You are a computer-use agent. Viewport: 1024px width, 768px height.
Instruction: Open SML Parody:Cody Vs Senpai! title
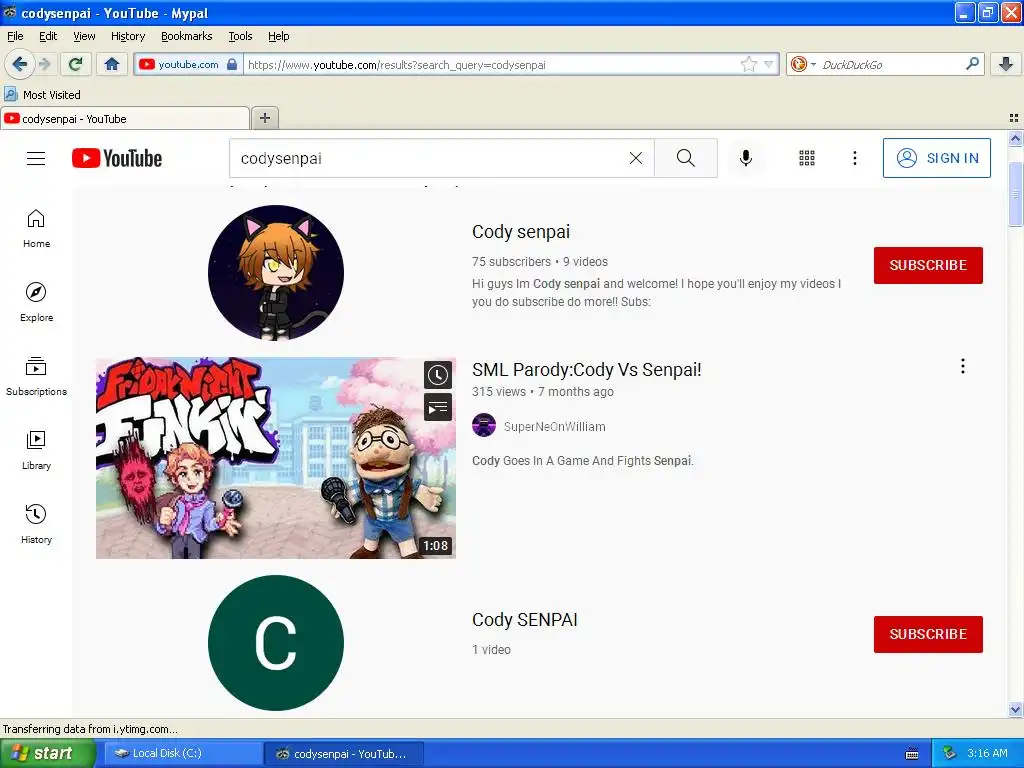586,370
